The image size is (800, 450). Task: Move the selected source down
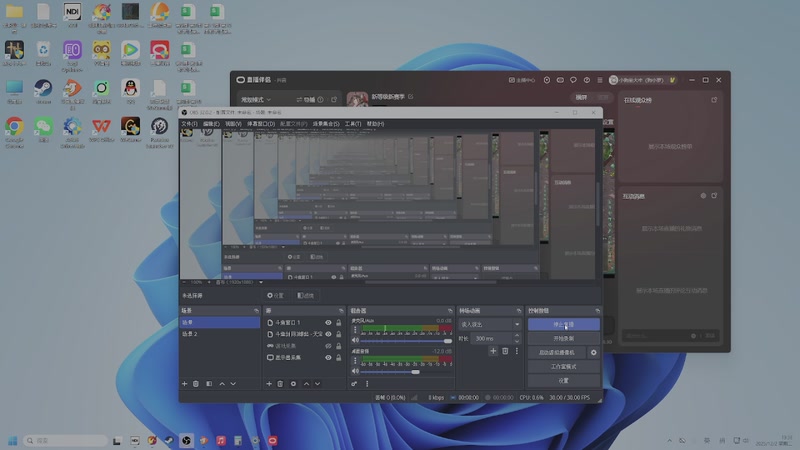[x=317, y=384]
